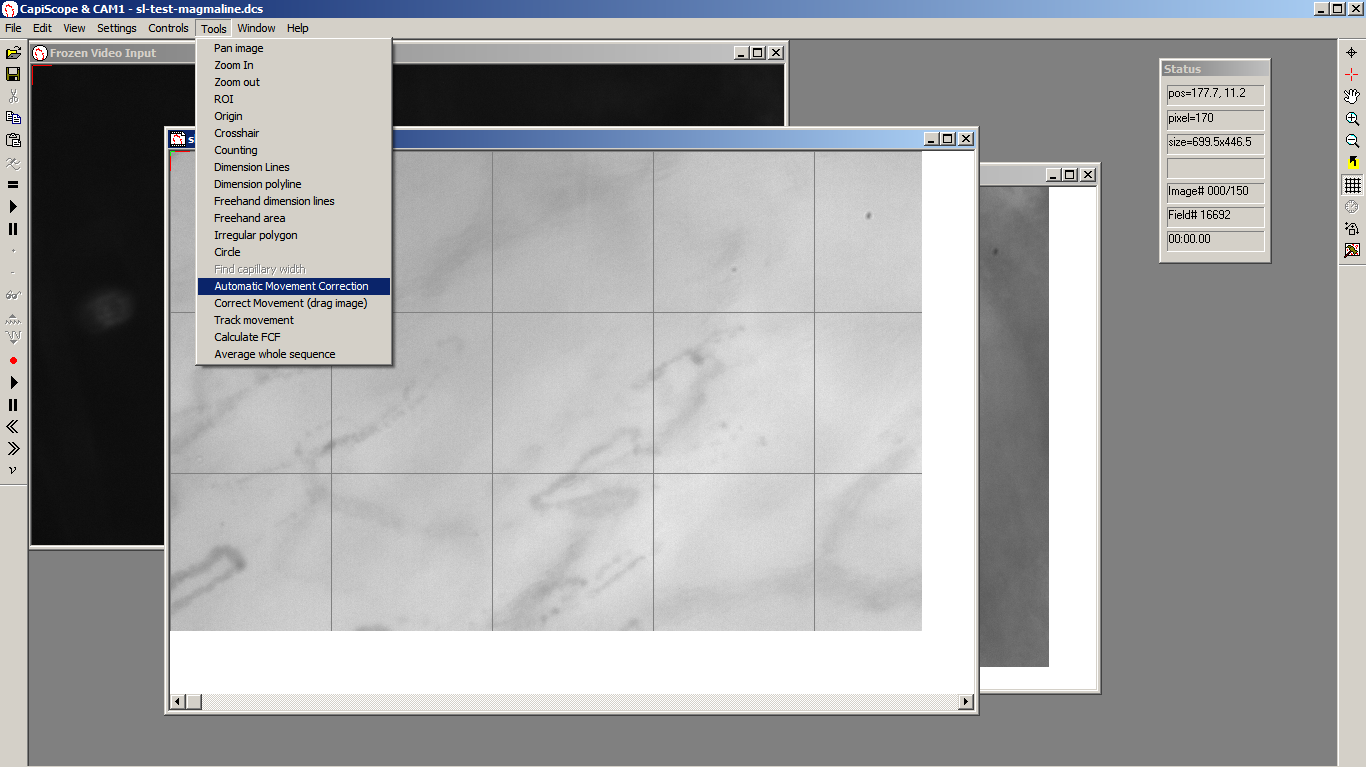This screenshot has height=768, width=1366.
Task: Choose Pan image from Tools menu
Action: pyautogui.click(x=293, y=48)
